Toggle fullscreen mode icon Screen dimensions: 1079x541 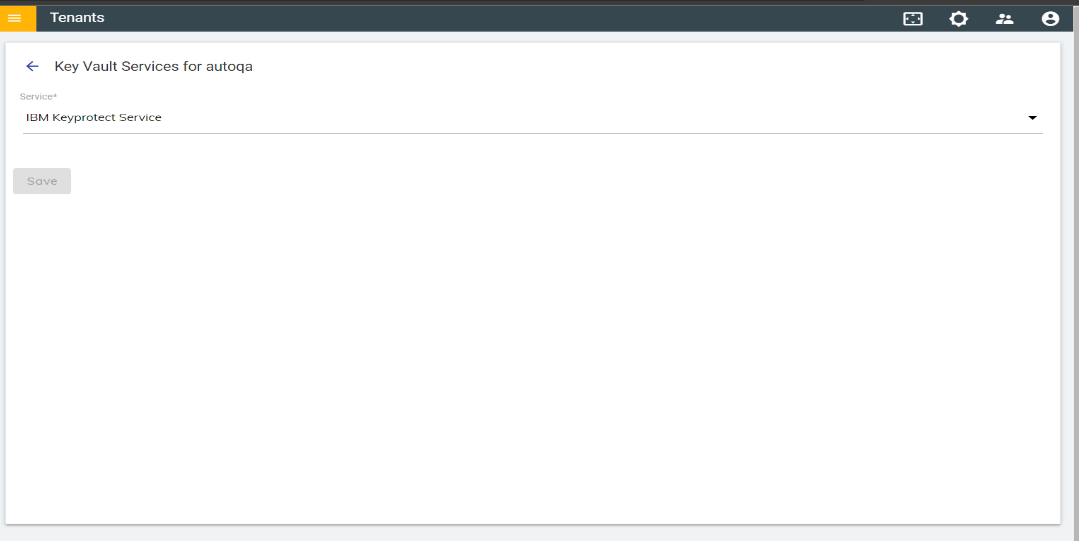[912, 19]
